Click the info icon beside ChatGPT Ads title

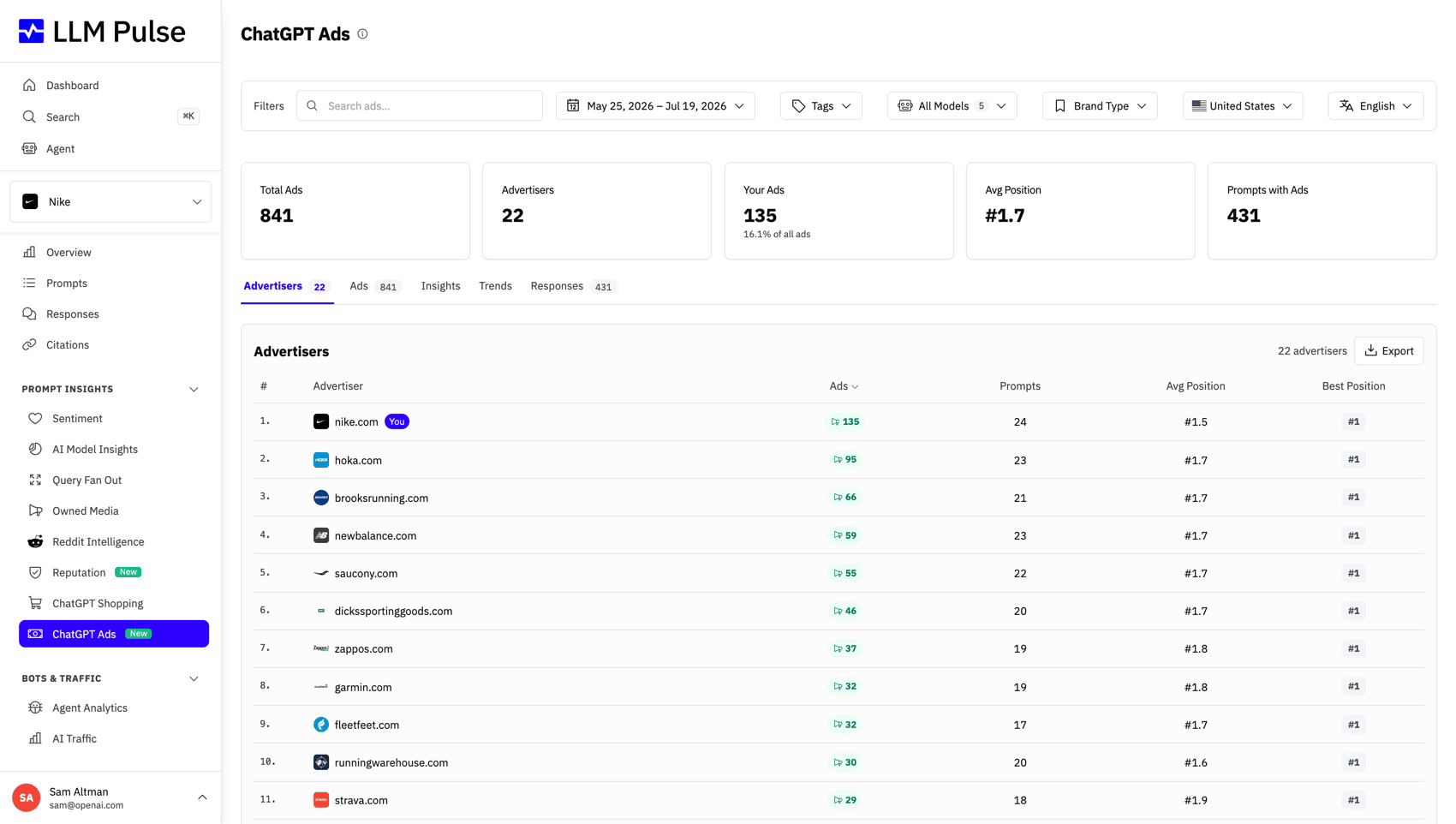[x=362, y=34]
